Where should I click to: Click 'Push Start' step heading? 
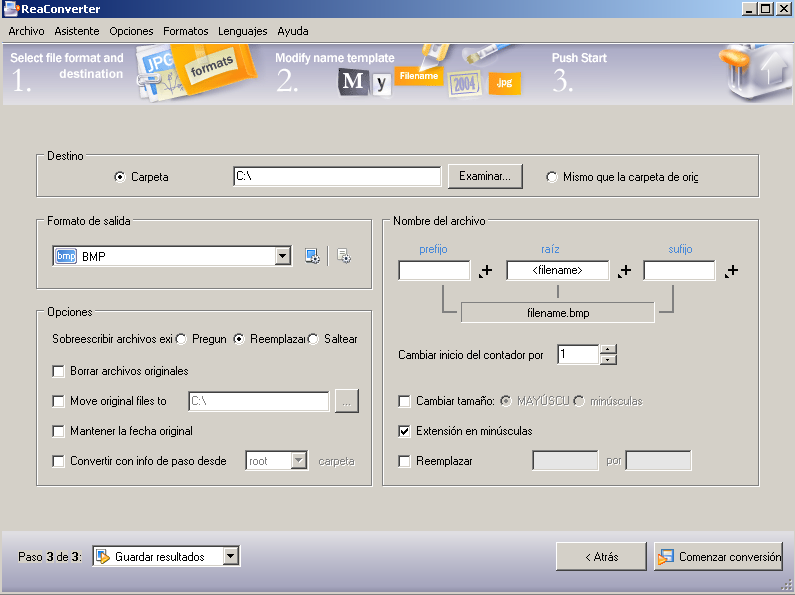tap(580, 58)
